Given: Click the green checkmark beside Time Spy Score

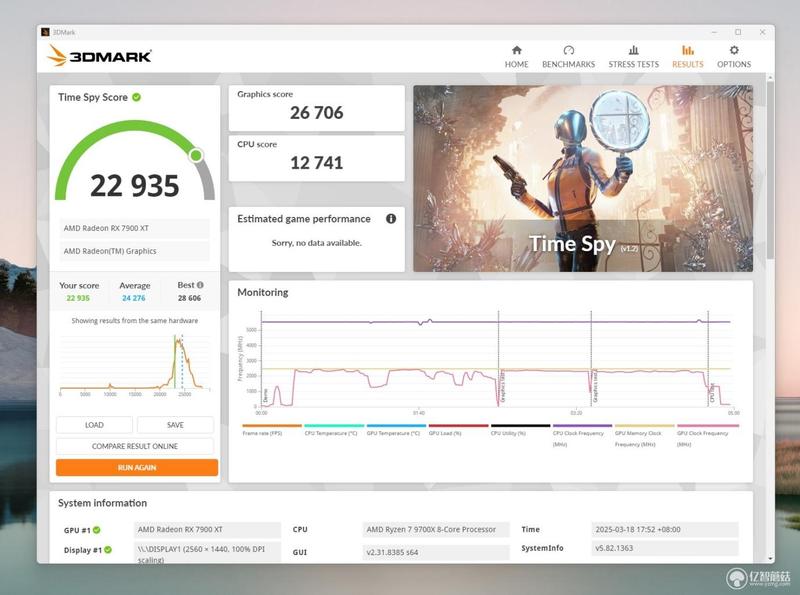Looking at the screenshot, I should 136,97.
